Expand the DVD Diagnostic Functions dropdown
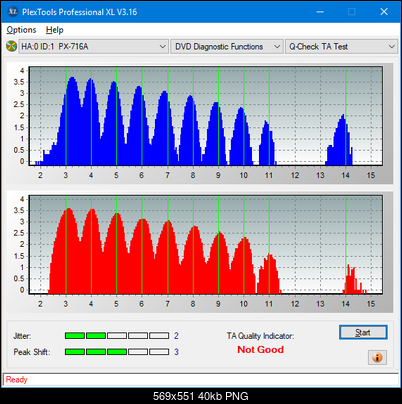402x404 pixels. click(227, 47)
